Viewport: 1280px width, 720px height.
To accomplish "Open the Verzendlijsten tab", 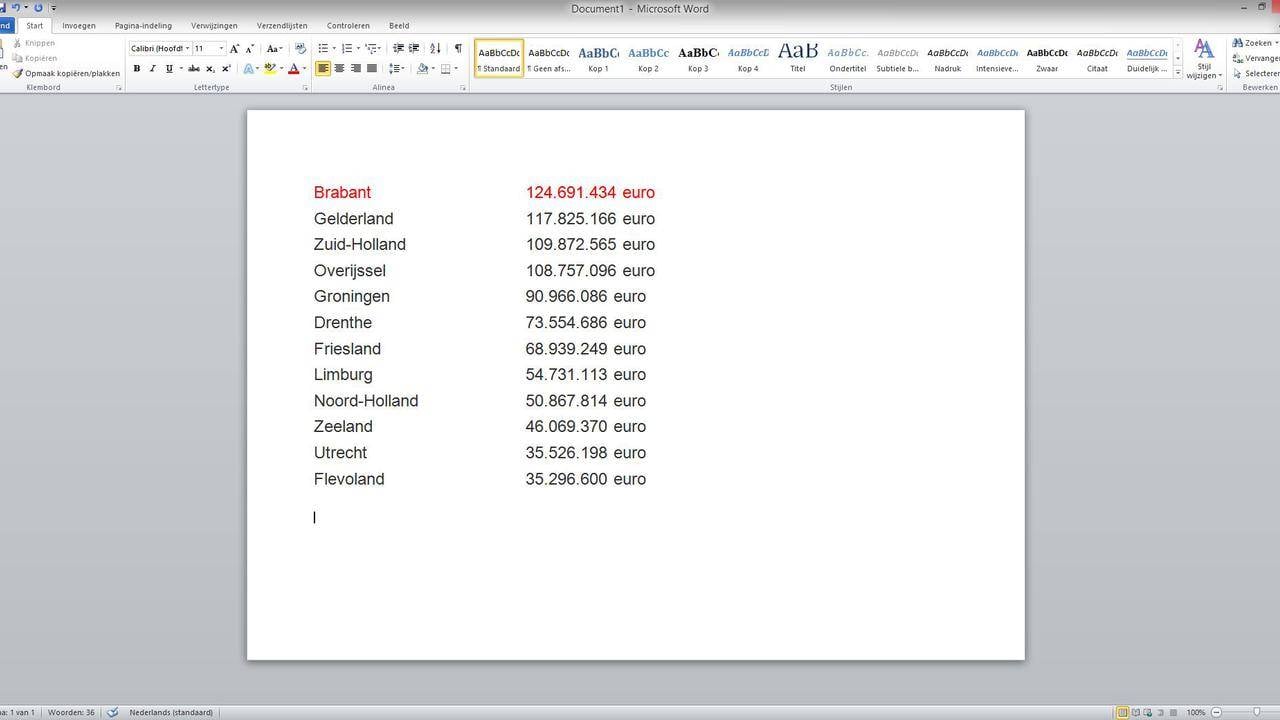I will (282, 25).
